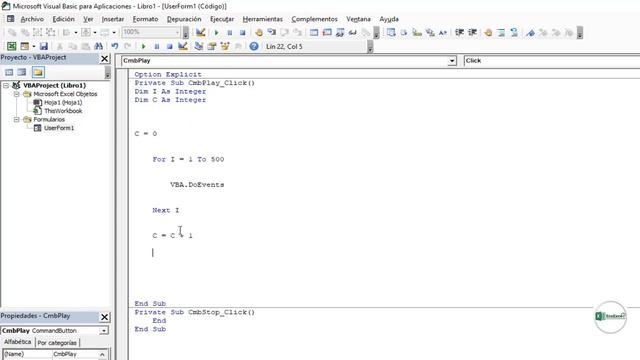Open Object Browser toolbar icon
The width and height of the screenshot is (640, 360).
(x=225, y=47)
